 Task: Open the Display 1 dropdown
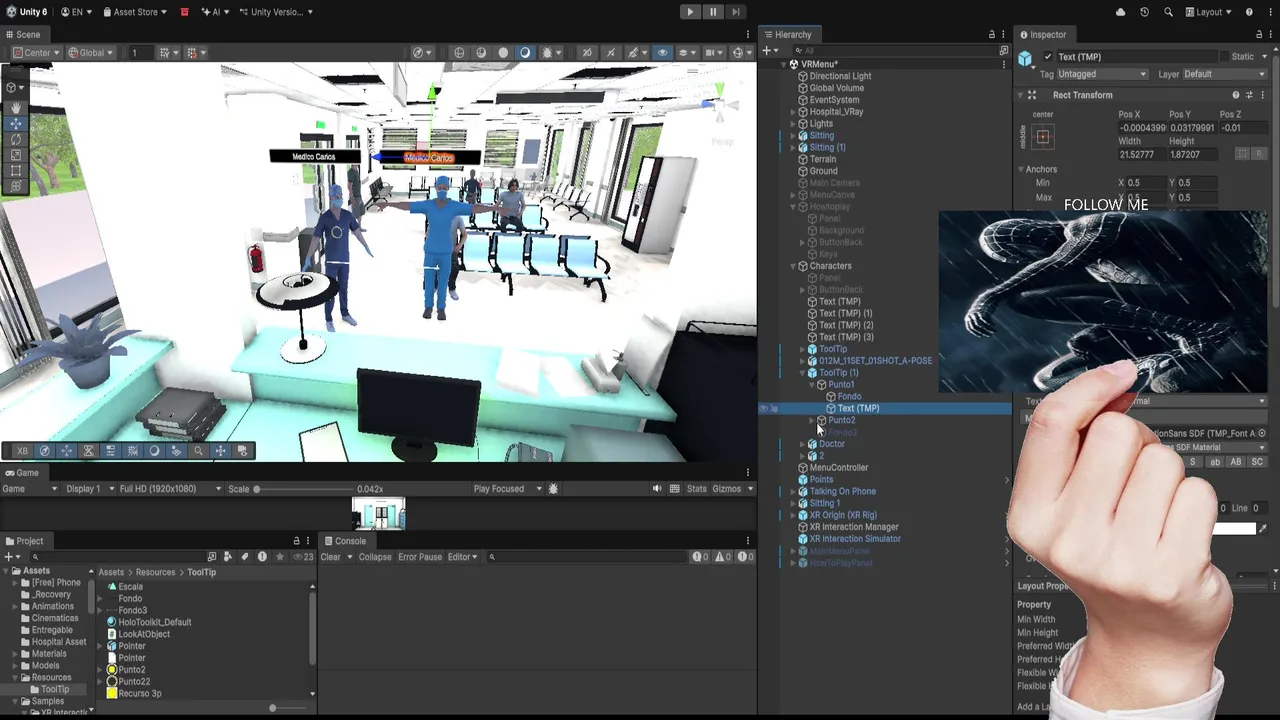click(x=87, y=489)
